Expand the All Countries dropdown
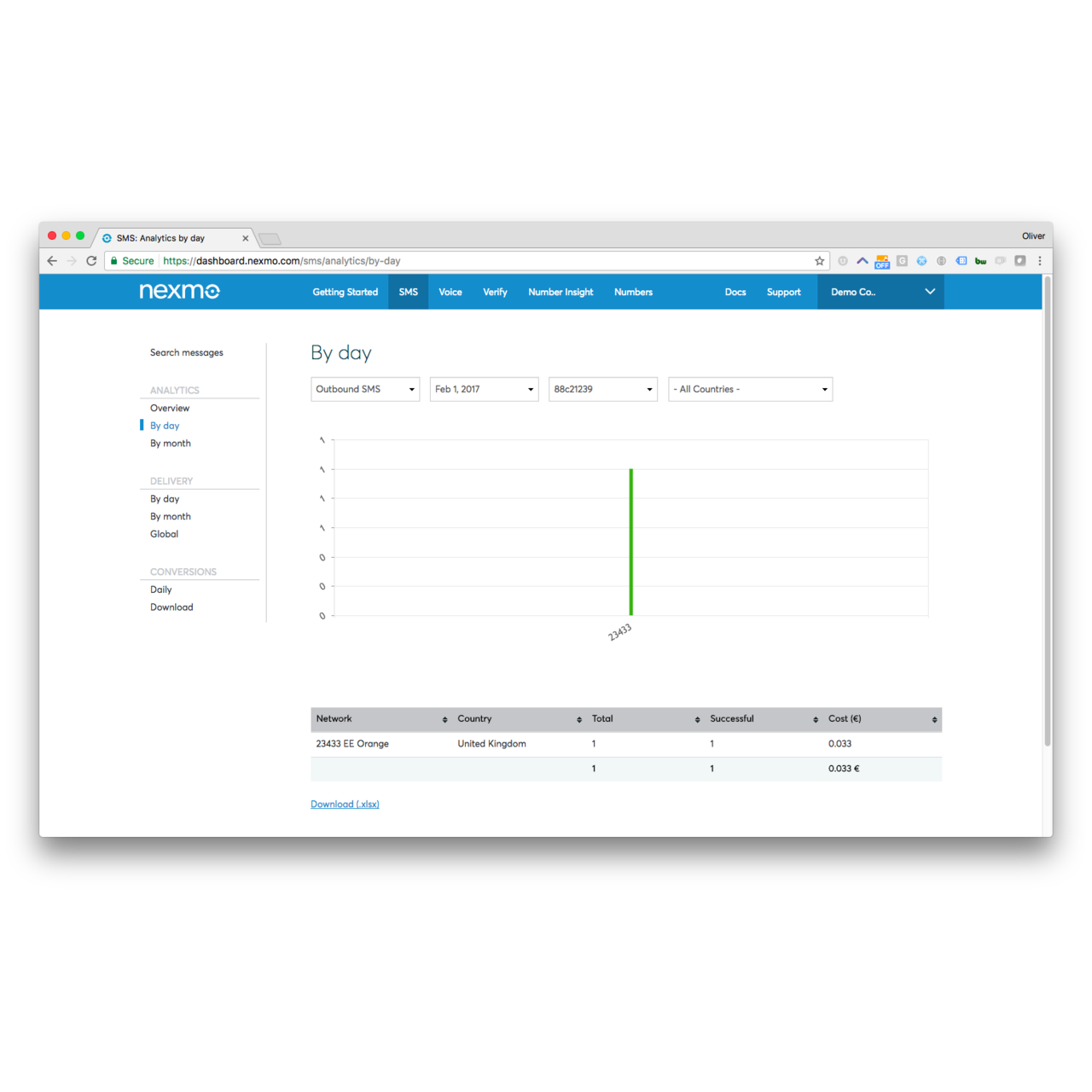The width and height of the screenshot is (1092, 1092). [x=750, y=390]
